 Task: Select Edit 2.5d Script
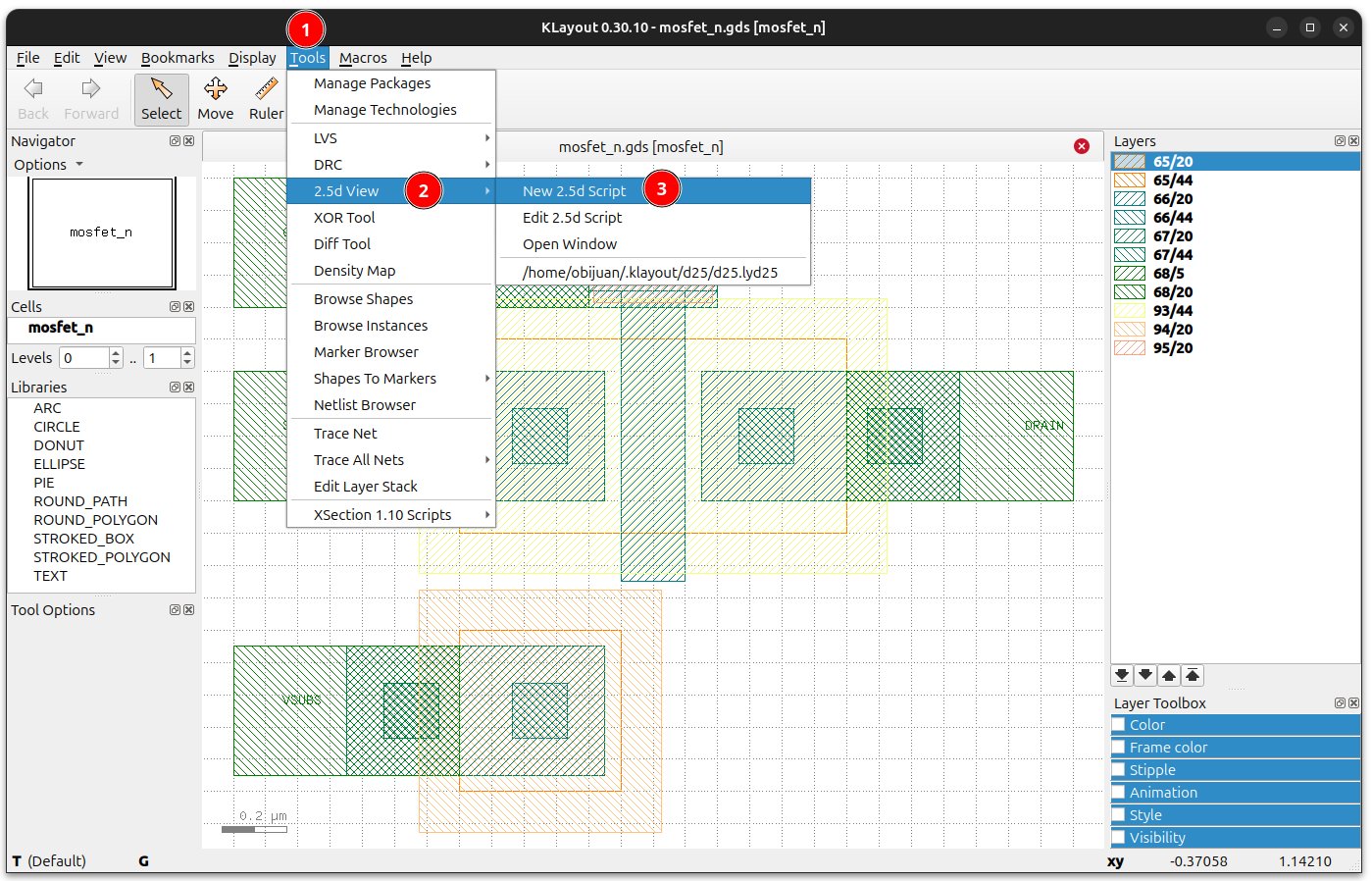pyautogui.click(x=653, y=218)
